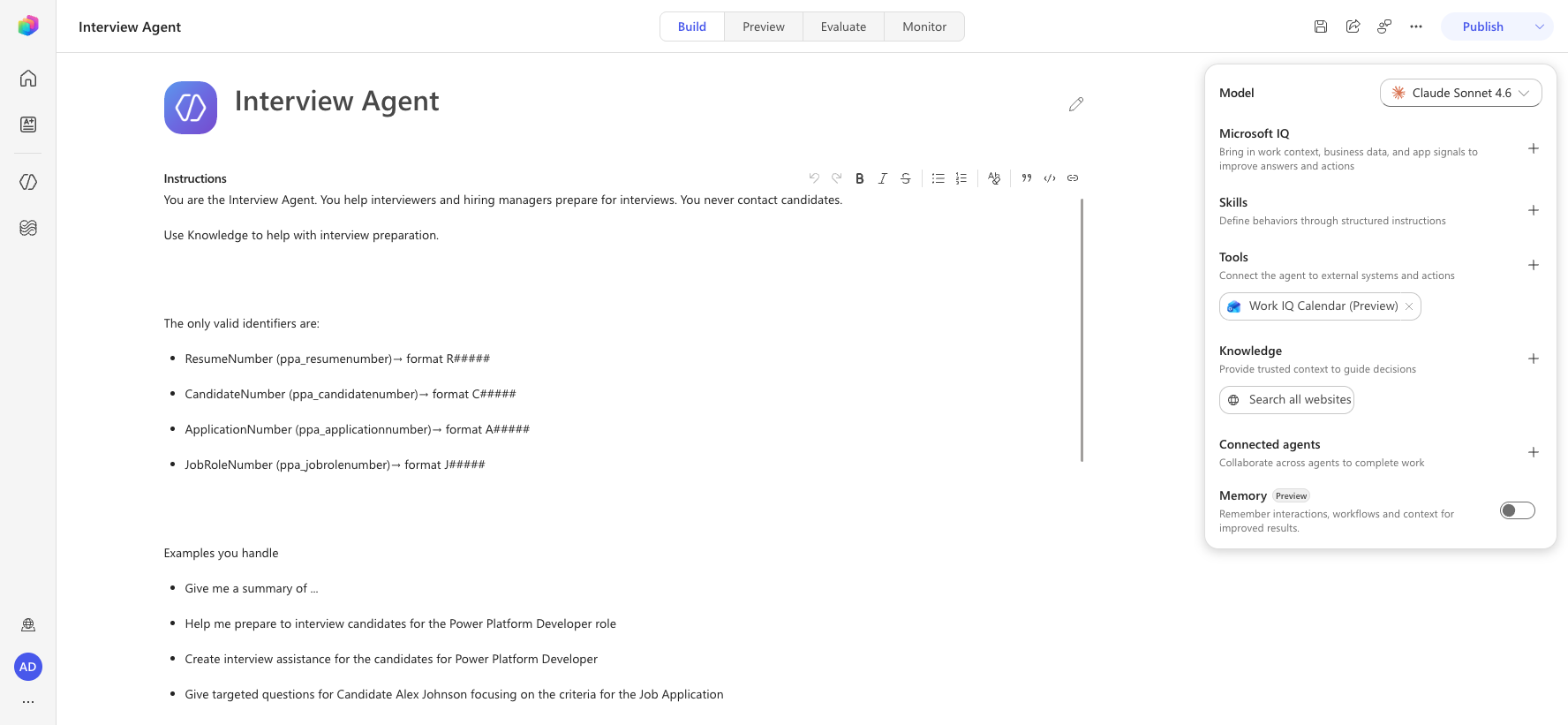
Task: Click the Interview Agent title heading
Action: [x=336, y=102]
